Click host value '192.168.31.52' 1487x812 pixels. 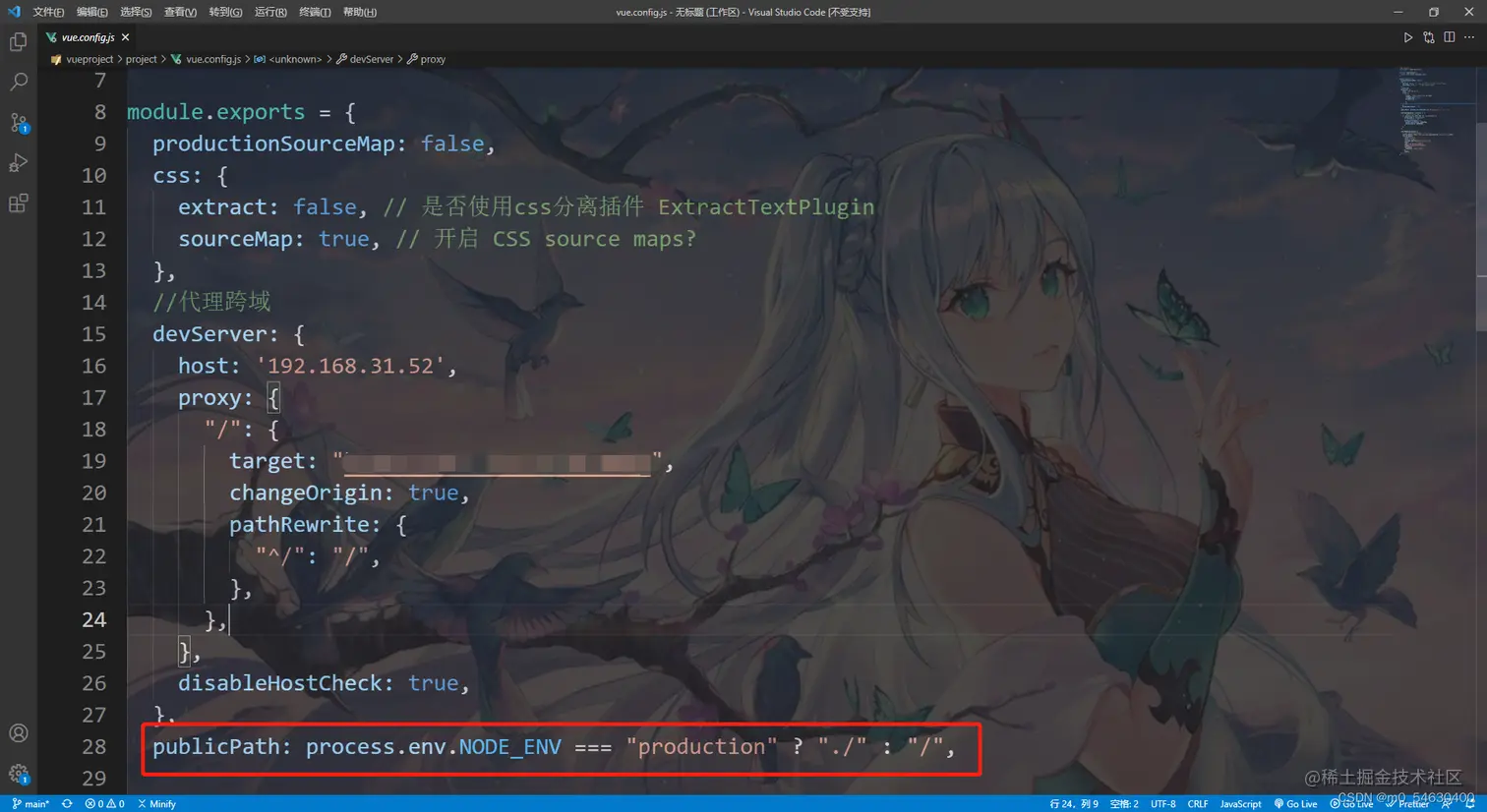[x=350, y=366]
